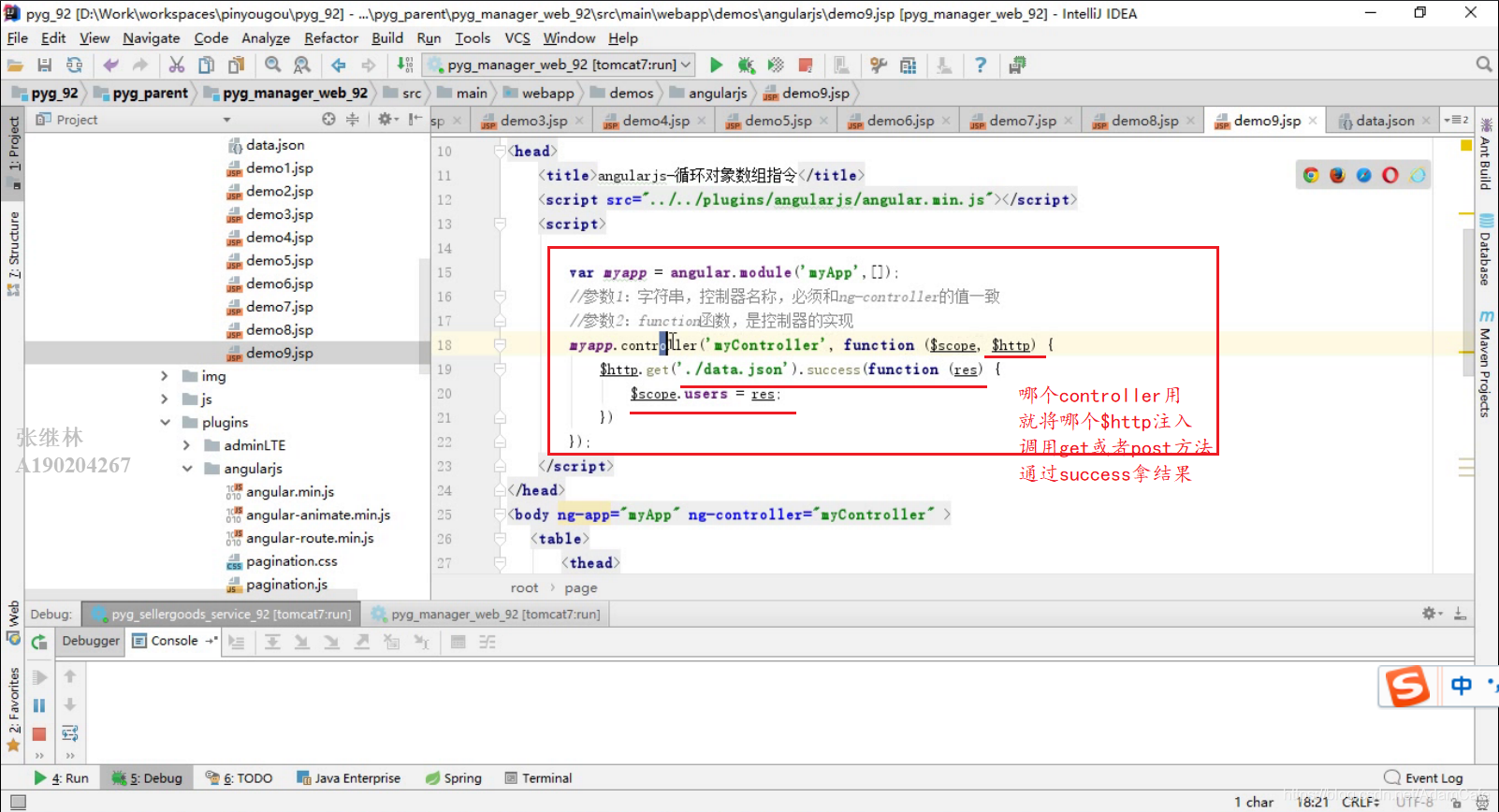The image size is (1499, 812).
Task: Undo the last action with the back arrow icon
Action: (x=110, y=65)
